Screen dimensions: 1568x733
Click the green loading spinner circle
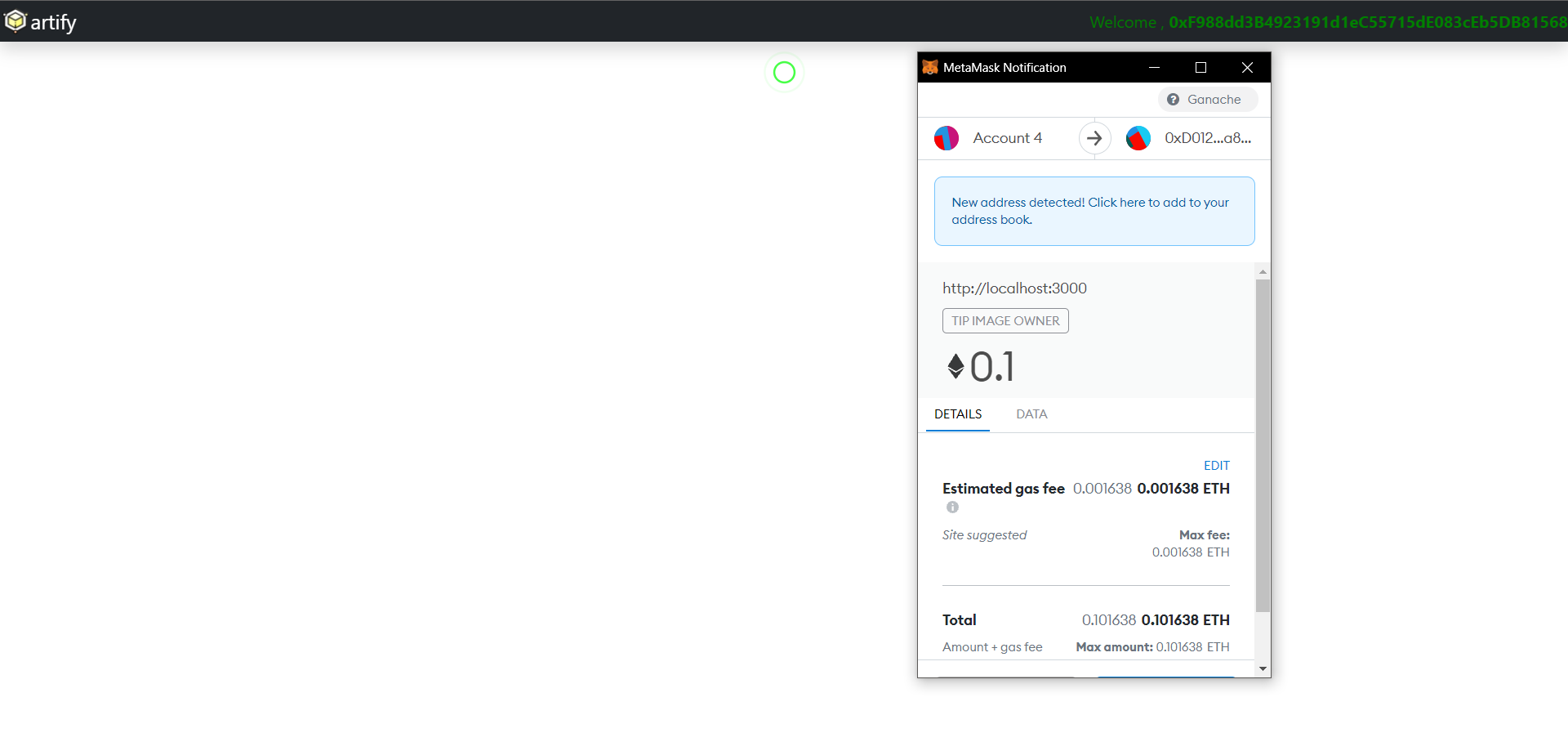(x=784, y=73)
